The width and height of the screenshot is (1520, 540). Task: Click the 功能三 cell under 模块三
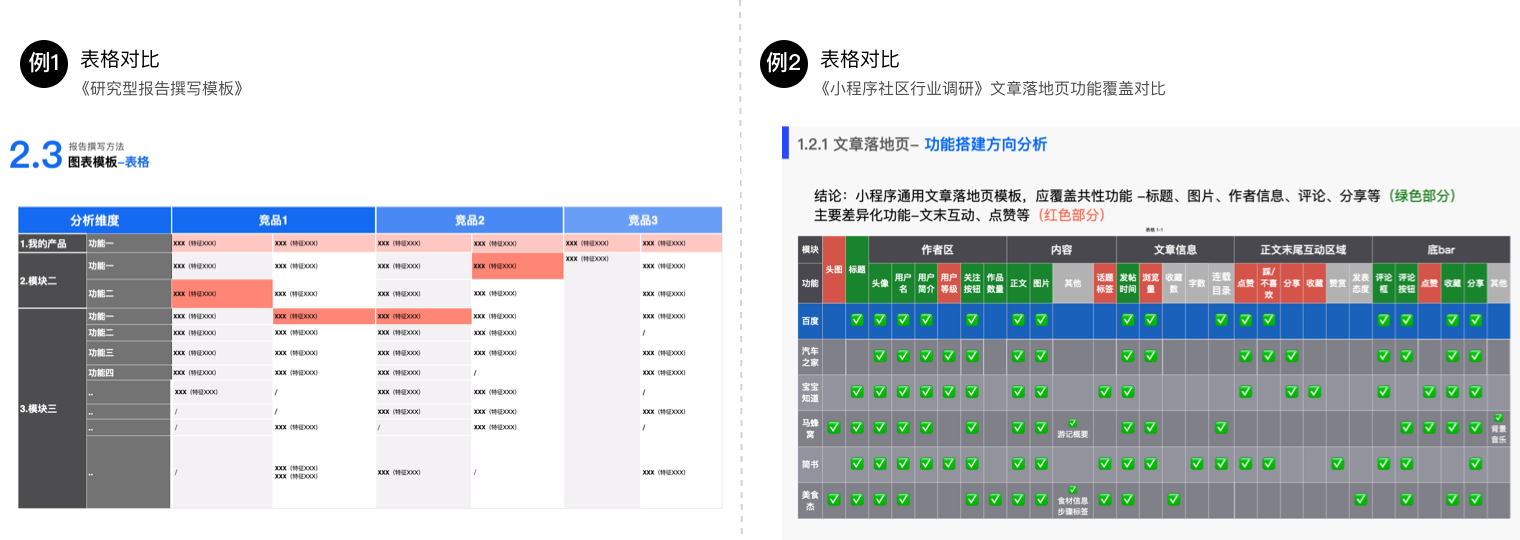pyautogui.click(x=129, y=353)
